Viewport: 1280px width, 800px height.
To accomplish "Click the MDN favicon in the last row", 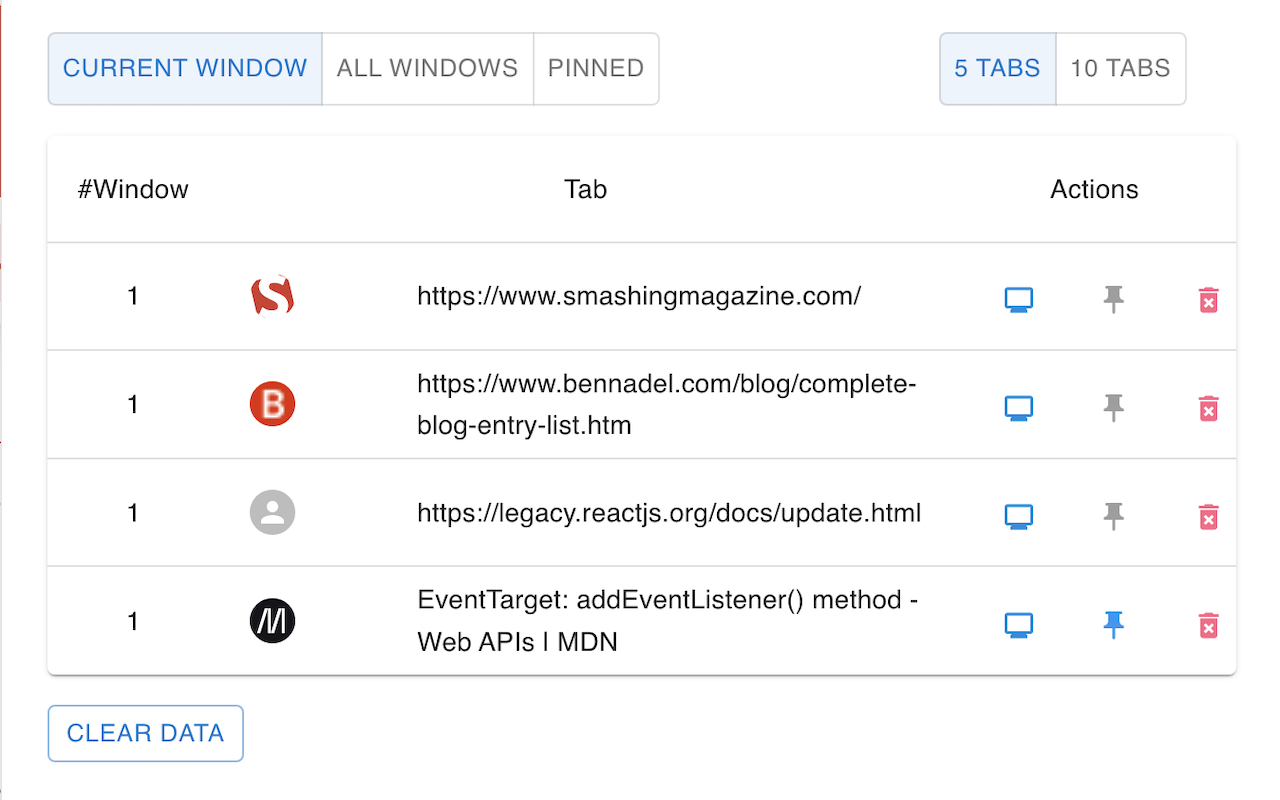I will pos(272,620).
